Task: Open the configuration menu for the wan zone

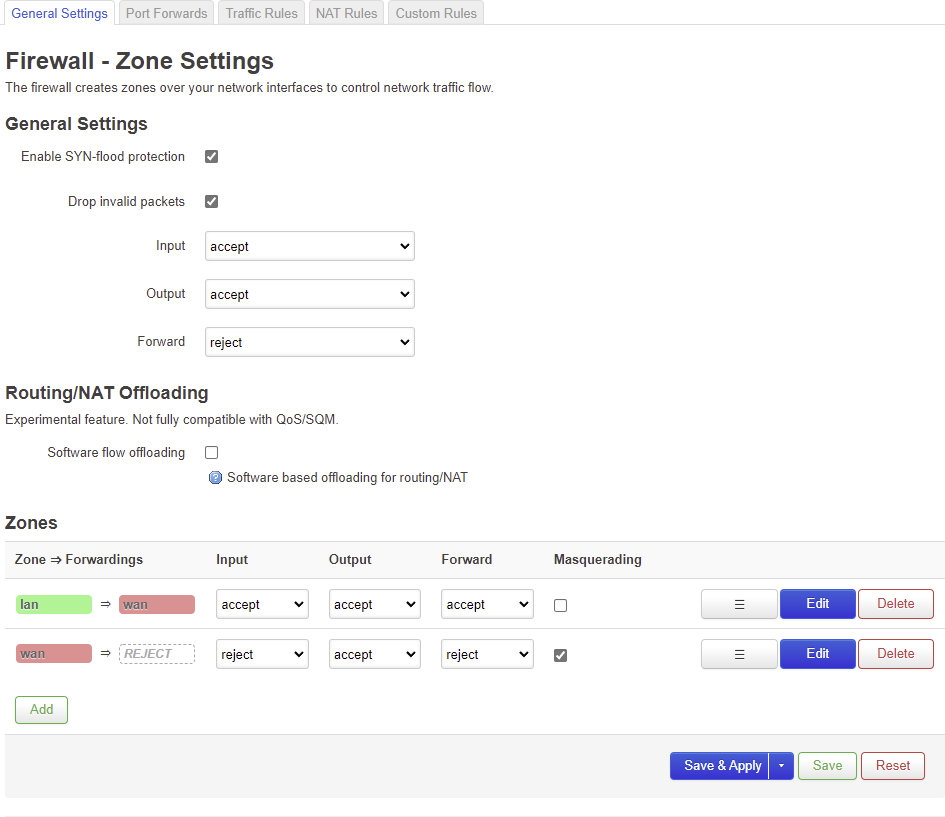Action: pos(739,654)
